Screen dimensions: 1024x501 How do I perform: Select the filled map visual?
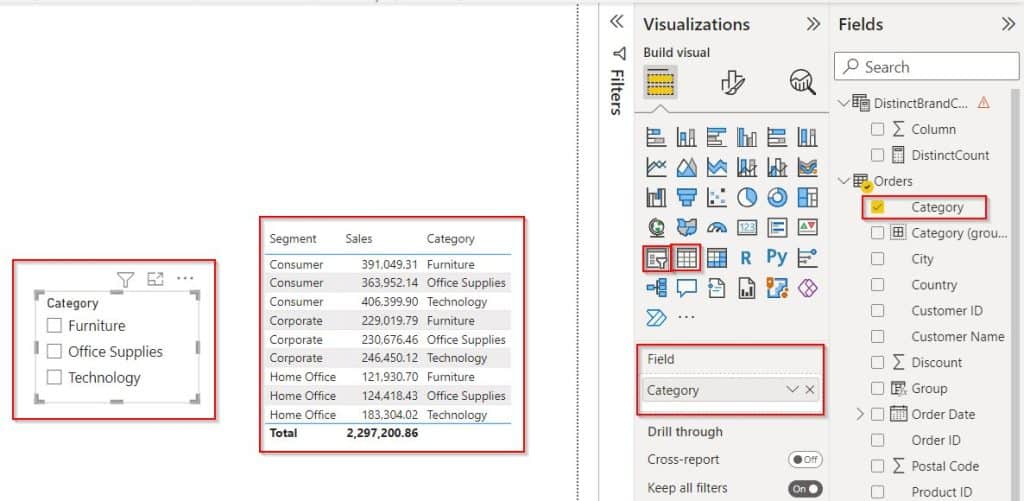[686, 227]
